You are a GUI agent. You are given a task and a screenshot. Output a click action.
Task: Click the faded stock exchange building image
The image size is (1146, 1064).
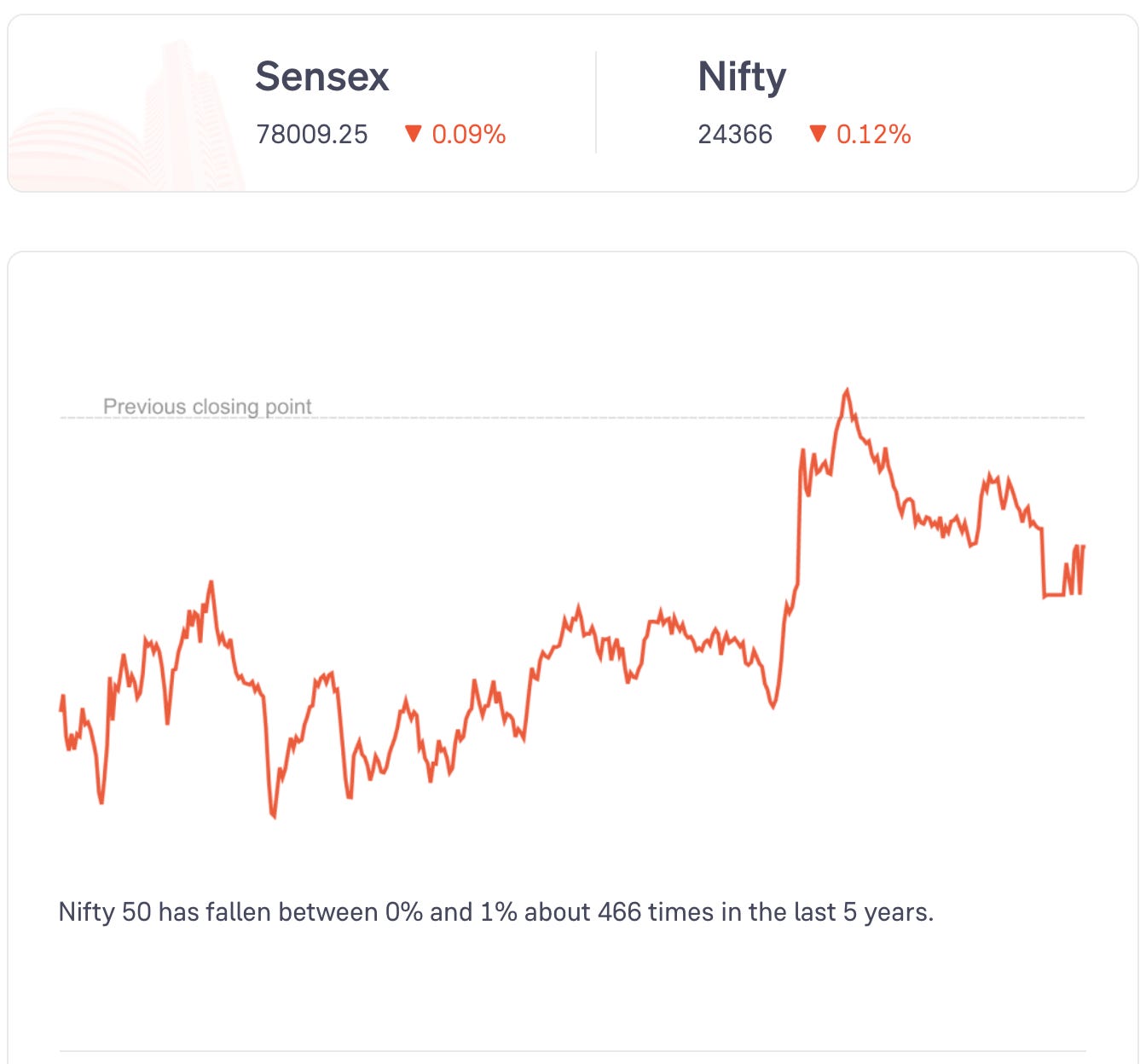point(126,115)
